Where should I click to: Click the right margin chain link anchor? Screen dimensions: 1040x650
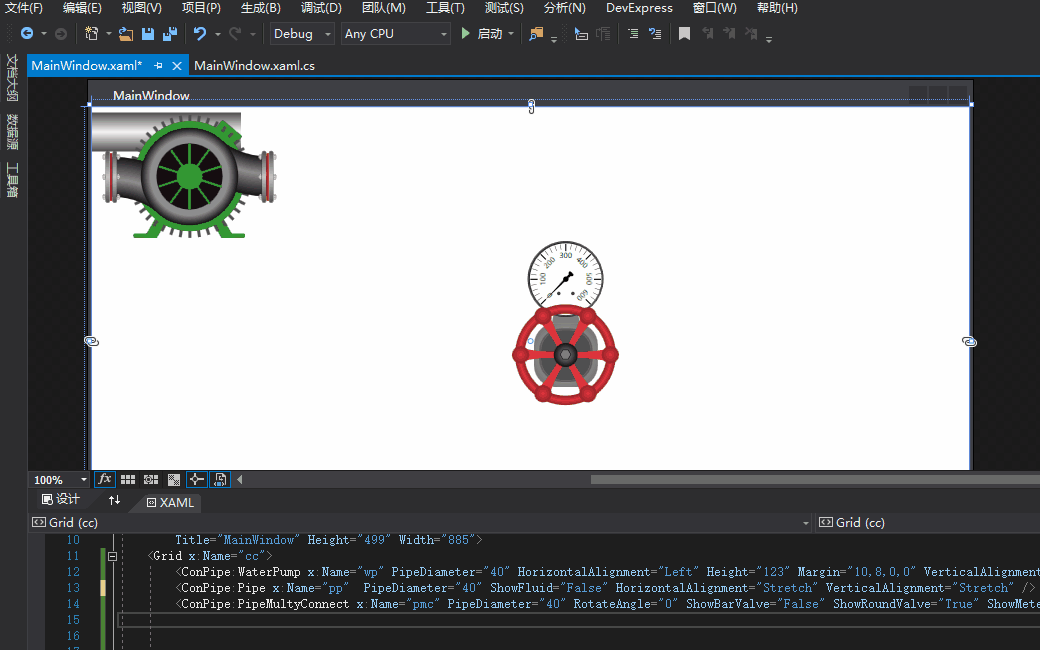point(969,342)
